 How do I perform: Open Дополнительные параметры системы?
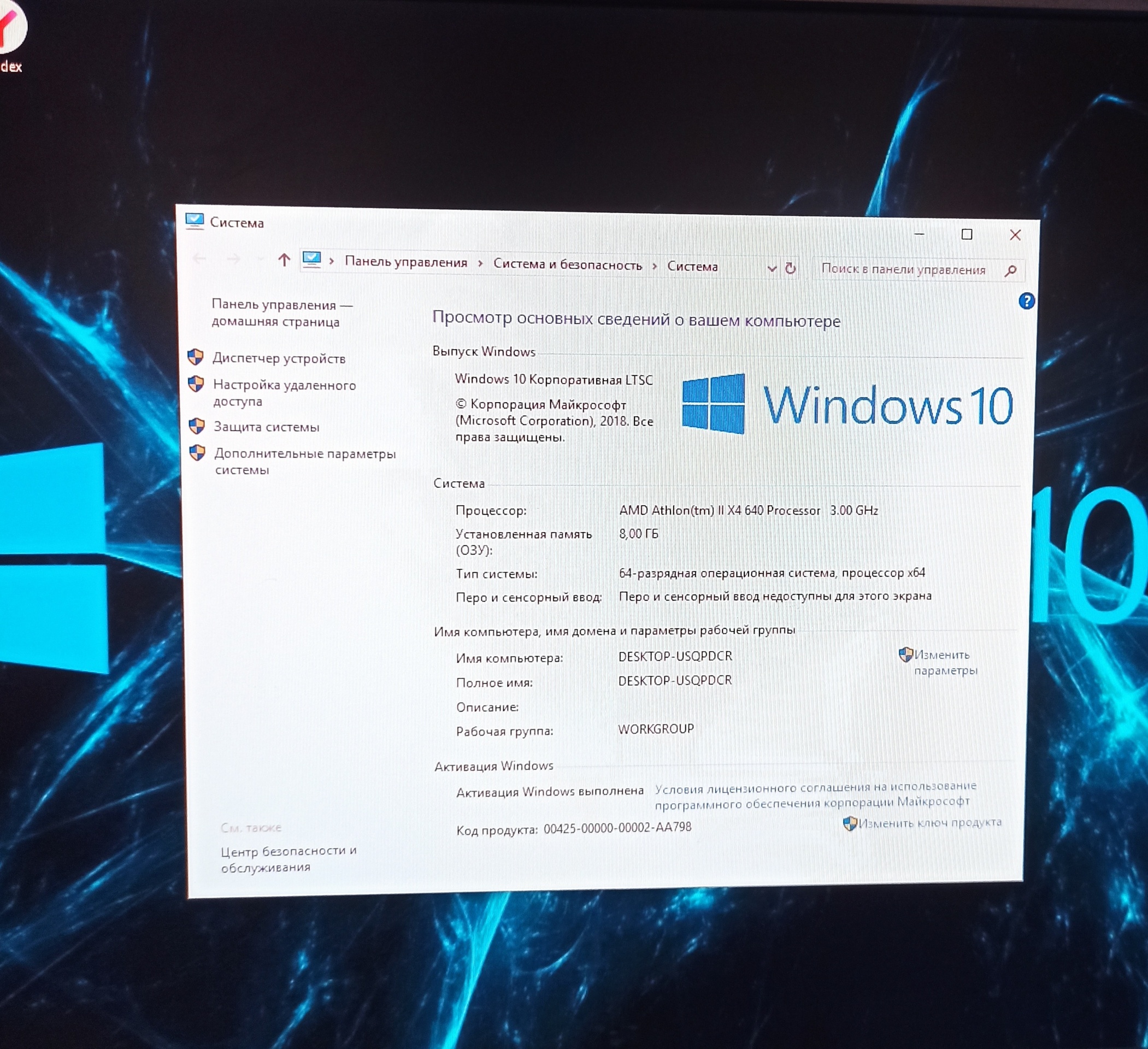pos(305,461)
